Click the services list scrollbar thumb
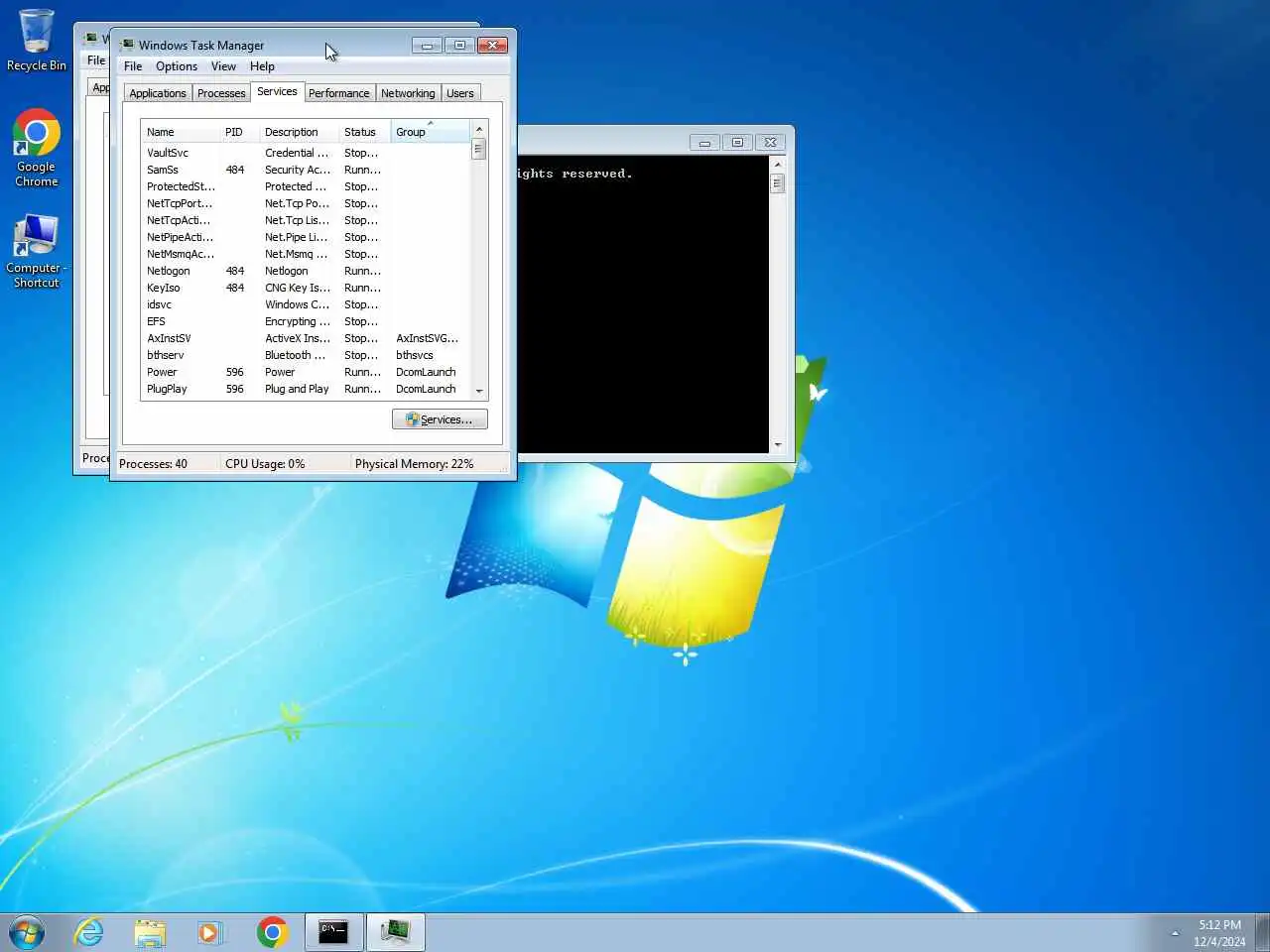Image resolution: width=1270 pixels, height=952 pixels. 478,149
